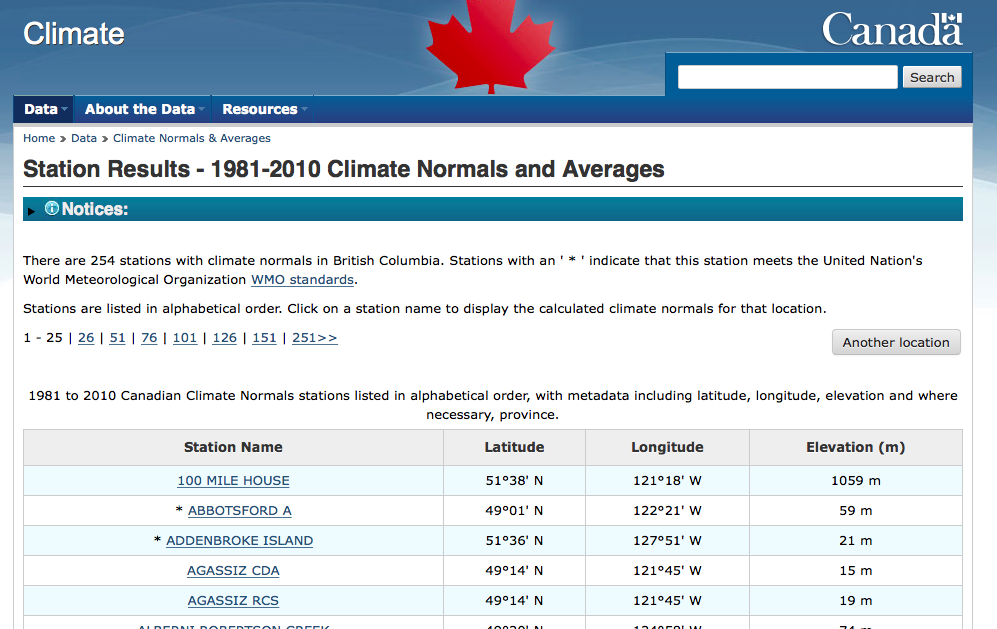Open 100 MILE HOUSE station
Screen dimensions: 997x629
233,481
